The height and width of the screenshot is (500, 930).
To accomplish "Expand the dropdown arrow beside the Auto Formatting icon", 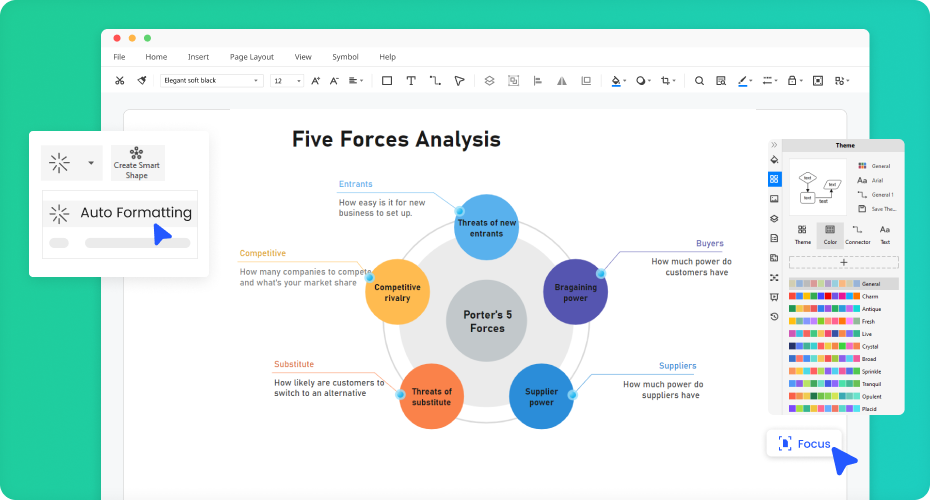I will click(x=91, y=162).
